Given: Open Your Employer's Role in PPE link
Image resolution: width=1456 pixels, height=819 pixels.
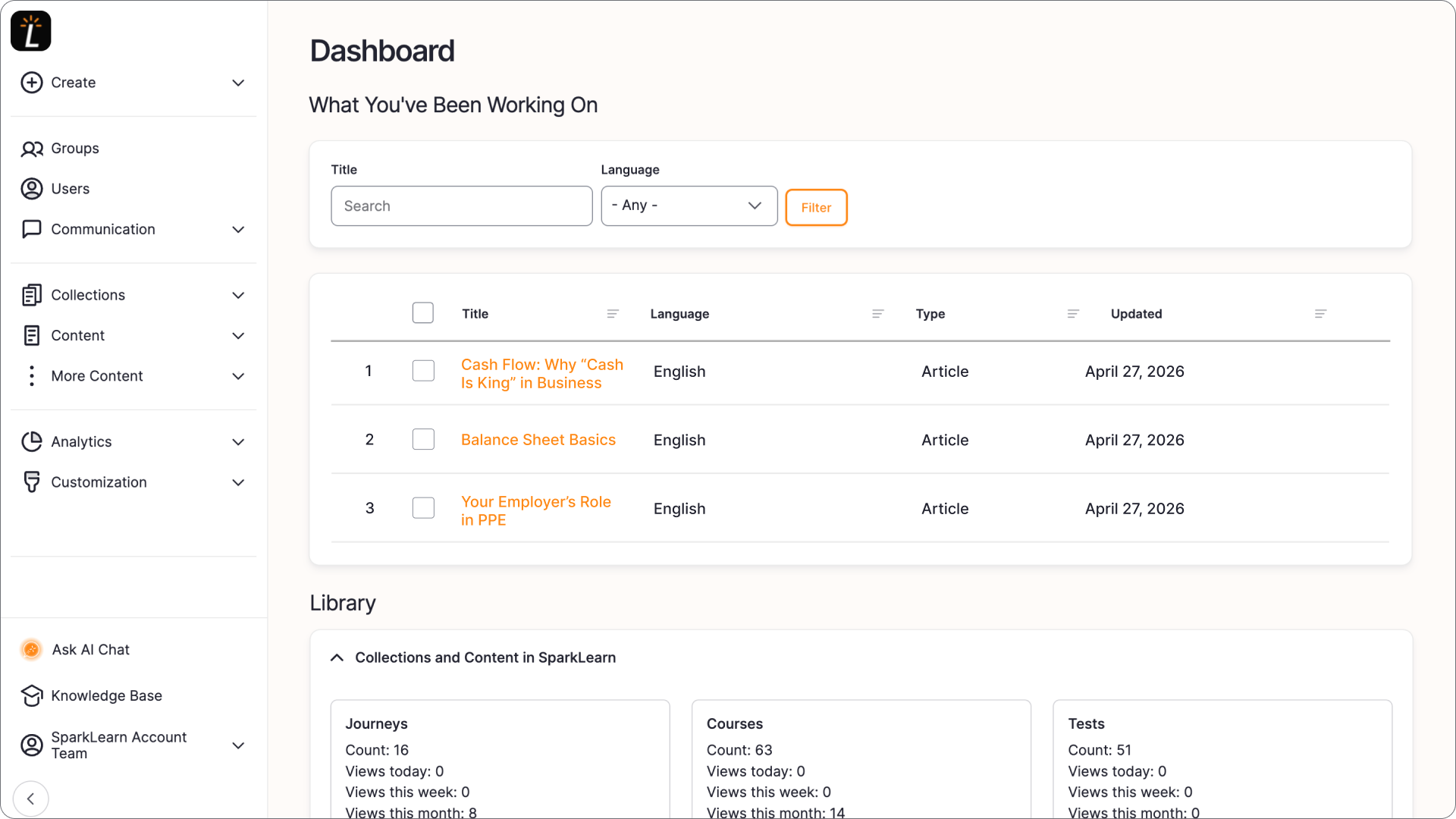Looking at the screenshot, I should coord(536,511).
